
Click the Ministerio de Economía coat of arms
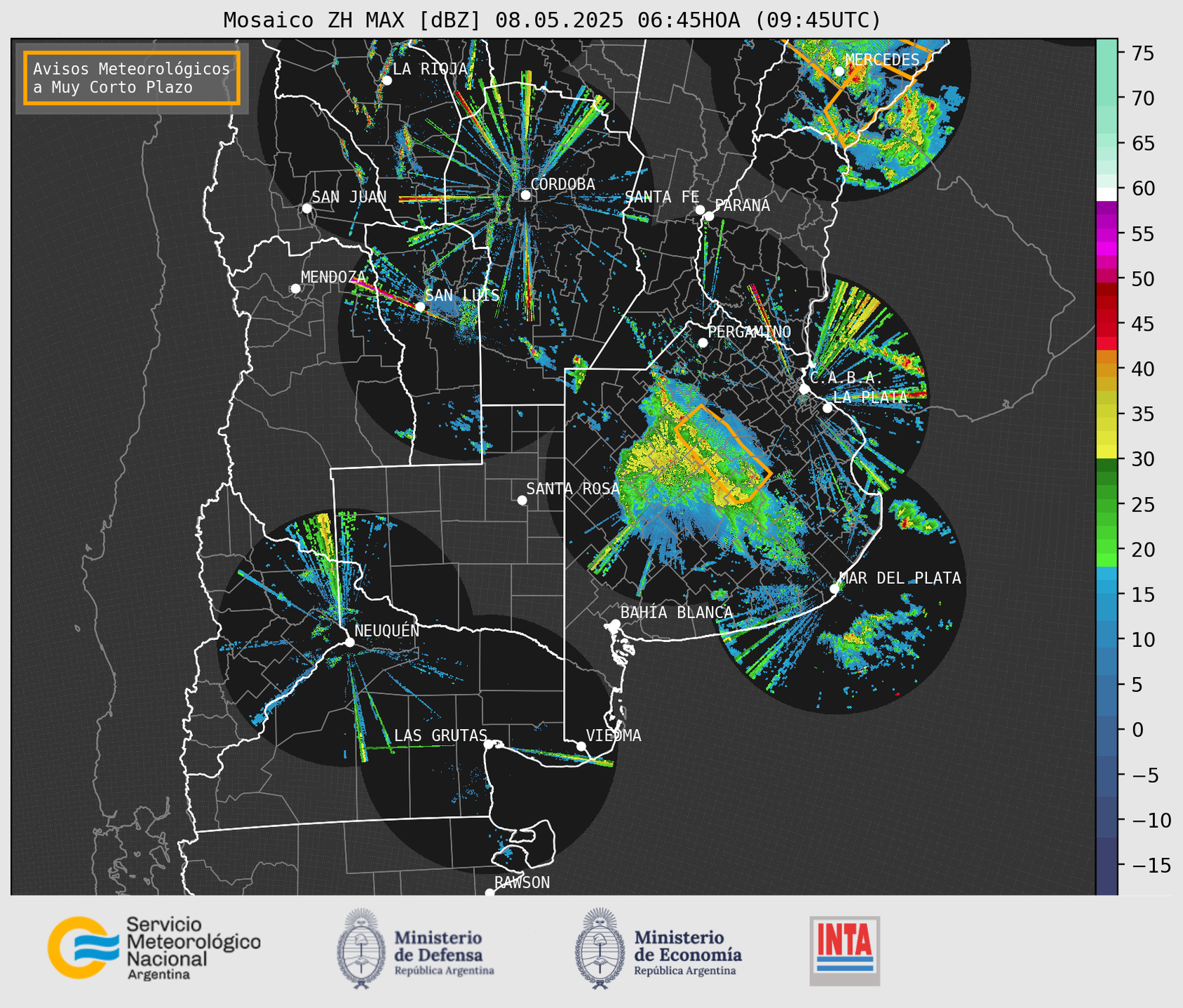tap(600, 948)
